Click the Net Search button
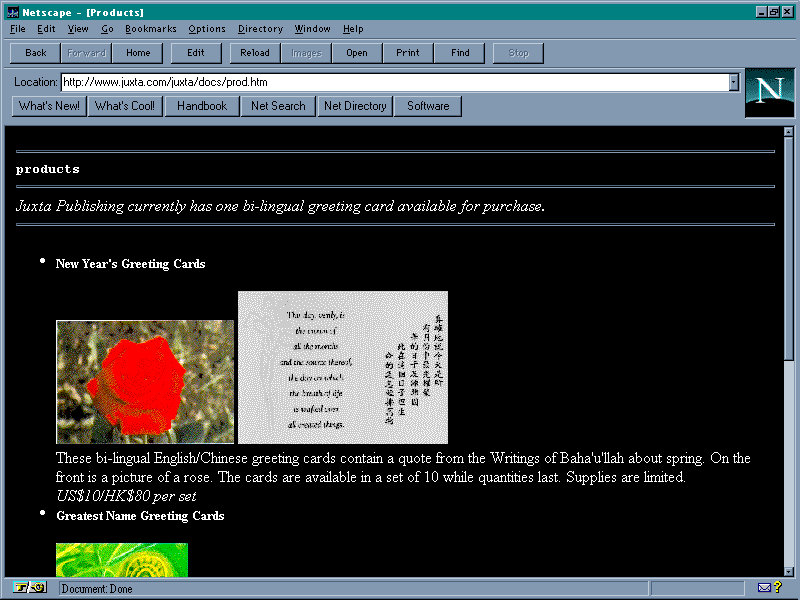Screen dimensions: 800x600 point(278,106)
